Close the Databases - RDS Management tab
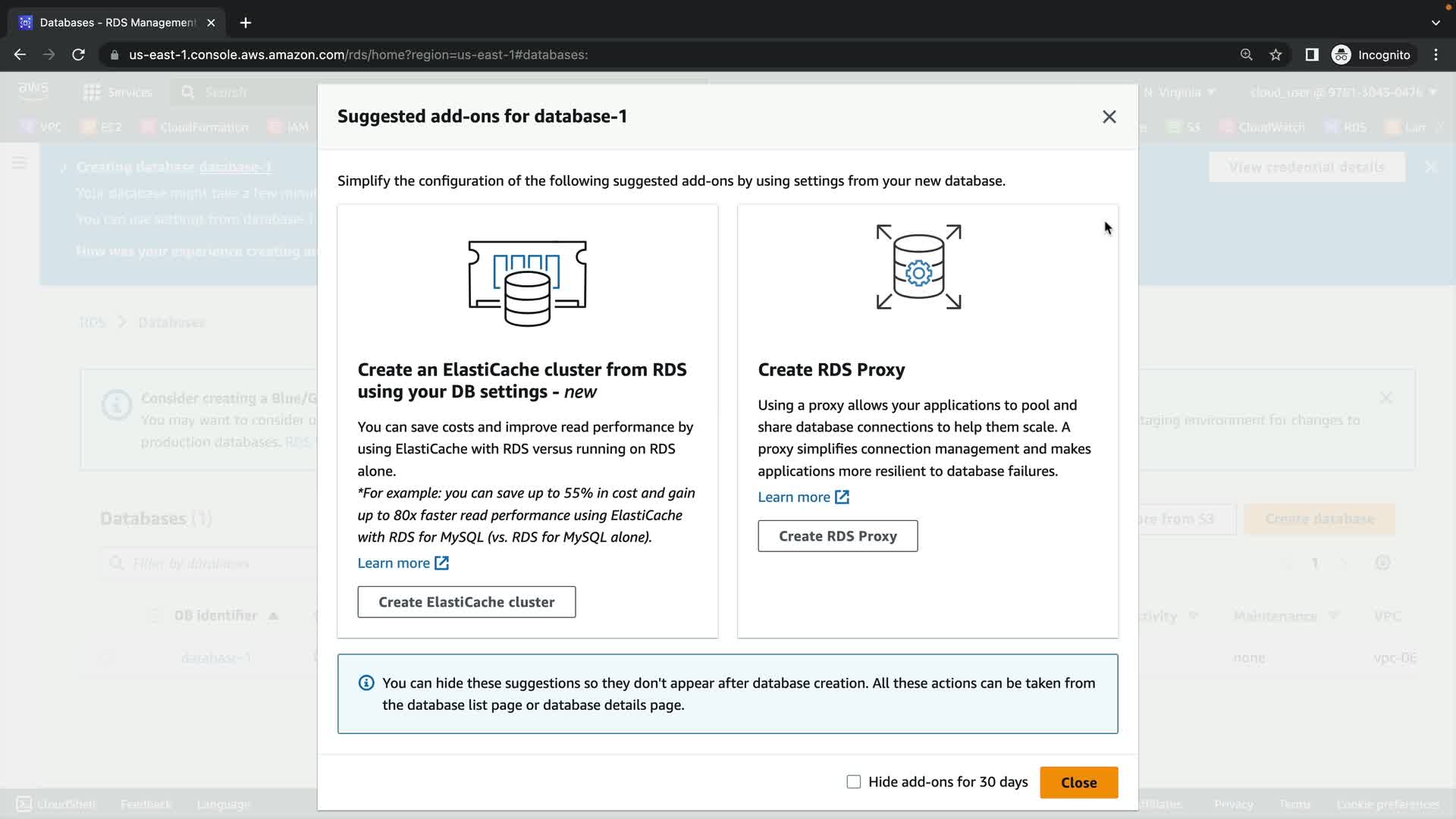1456x819 pixels. coord(211,23)
